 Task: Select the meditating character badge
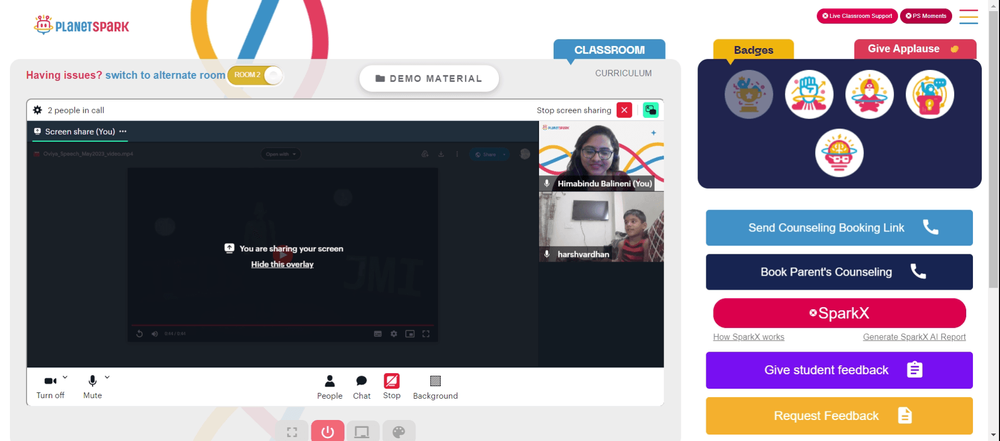(869, 94)
